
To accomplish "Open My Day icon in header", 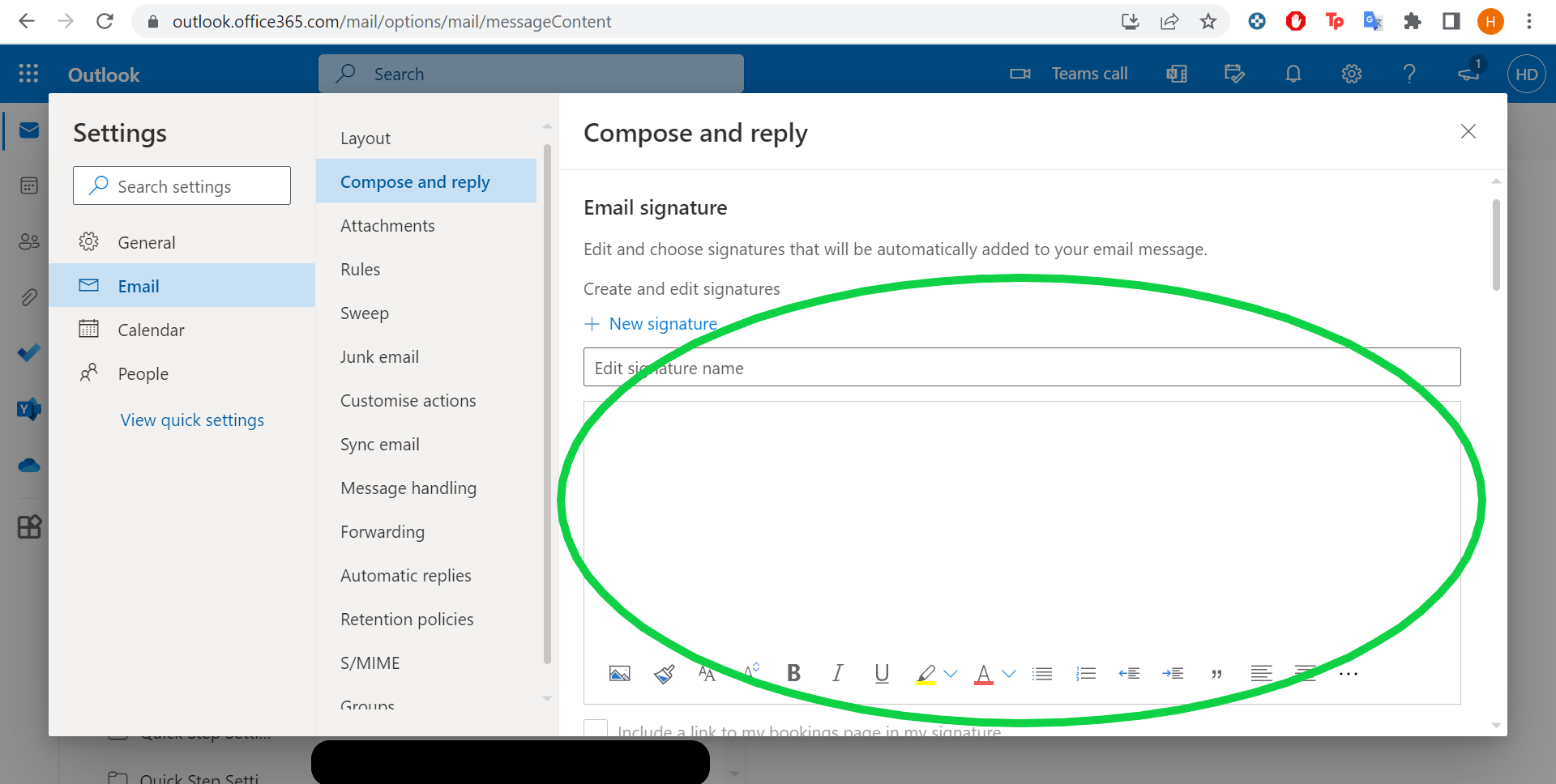I will (x=1234, y=74).
